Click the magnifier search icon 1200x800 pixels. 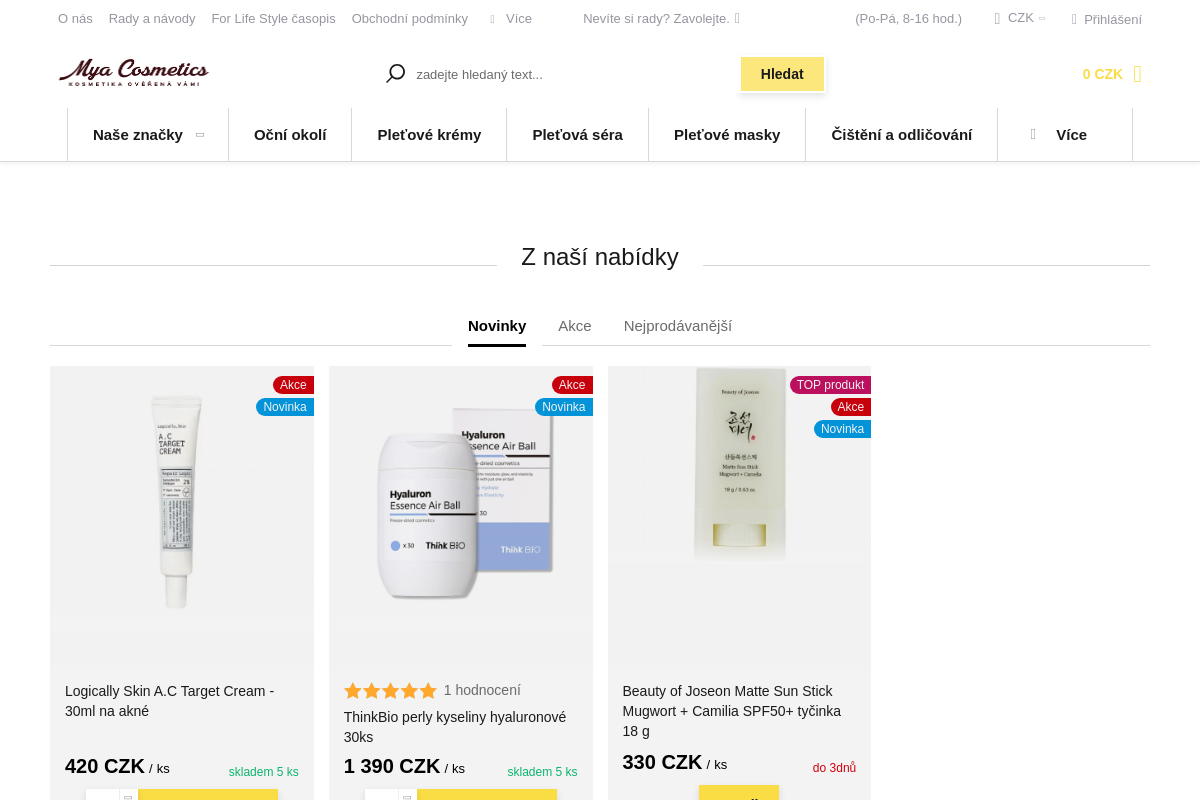click(396, 74)
